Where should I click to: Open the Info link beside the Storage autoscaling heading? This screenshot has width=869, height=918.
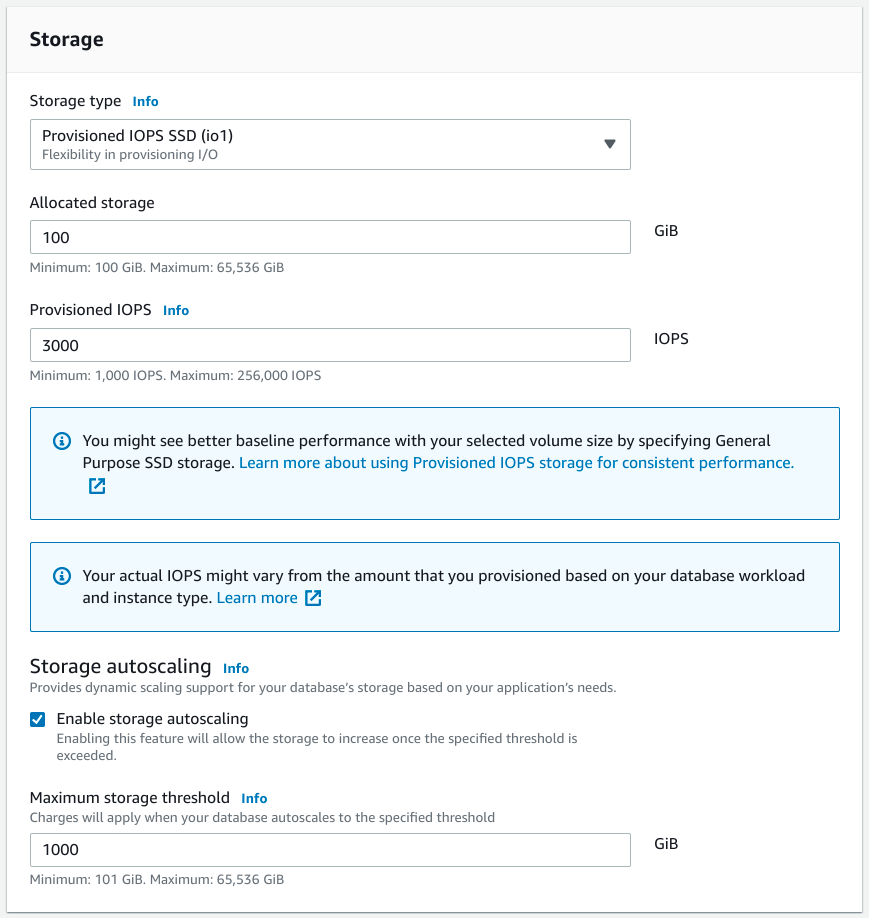(x=236, y=668)
